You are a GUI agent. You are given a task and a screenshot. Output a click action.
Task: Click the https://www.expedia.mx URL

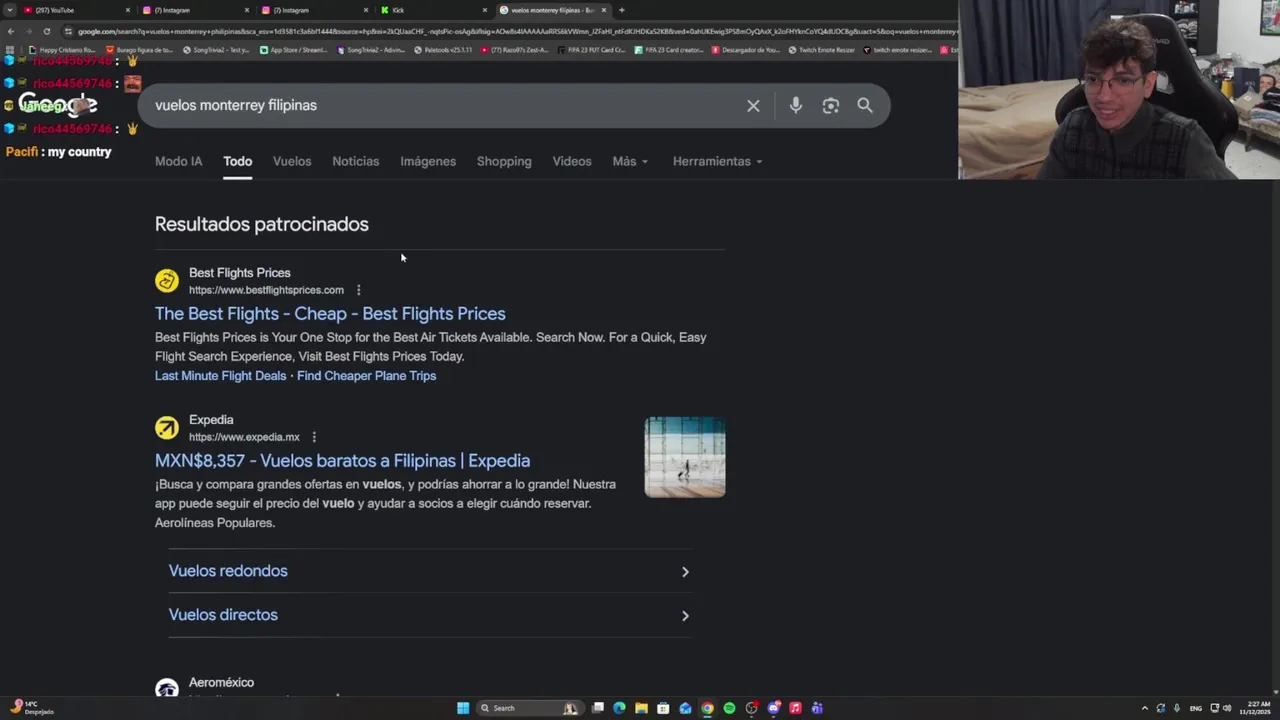coord(244,437)
